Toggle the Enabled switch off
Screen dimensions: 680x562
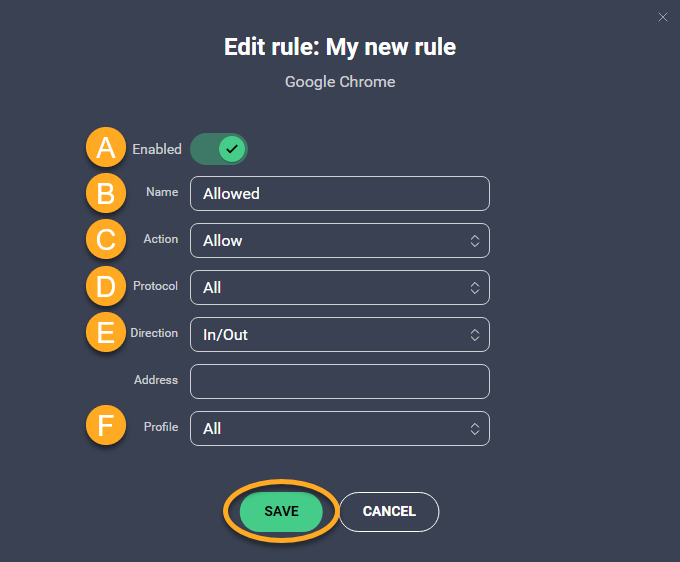219,149
